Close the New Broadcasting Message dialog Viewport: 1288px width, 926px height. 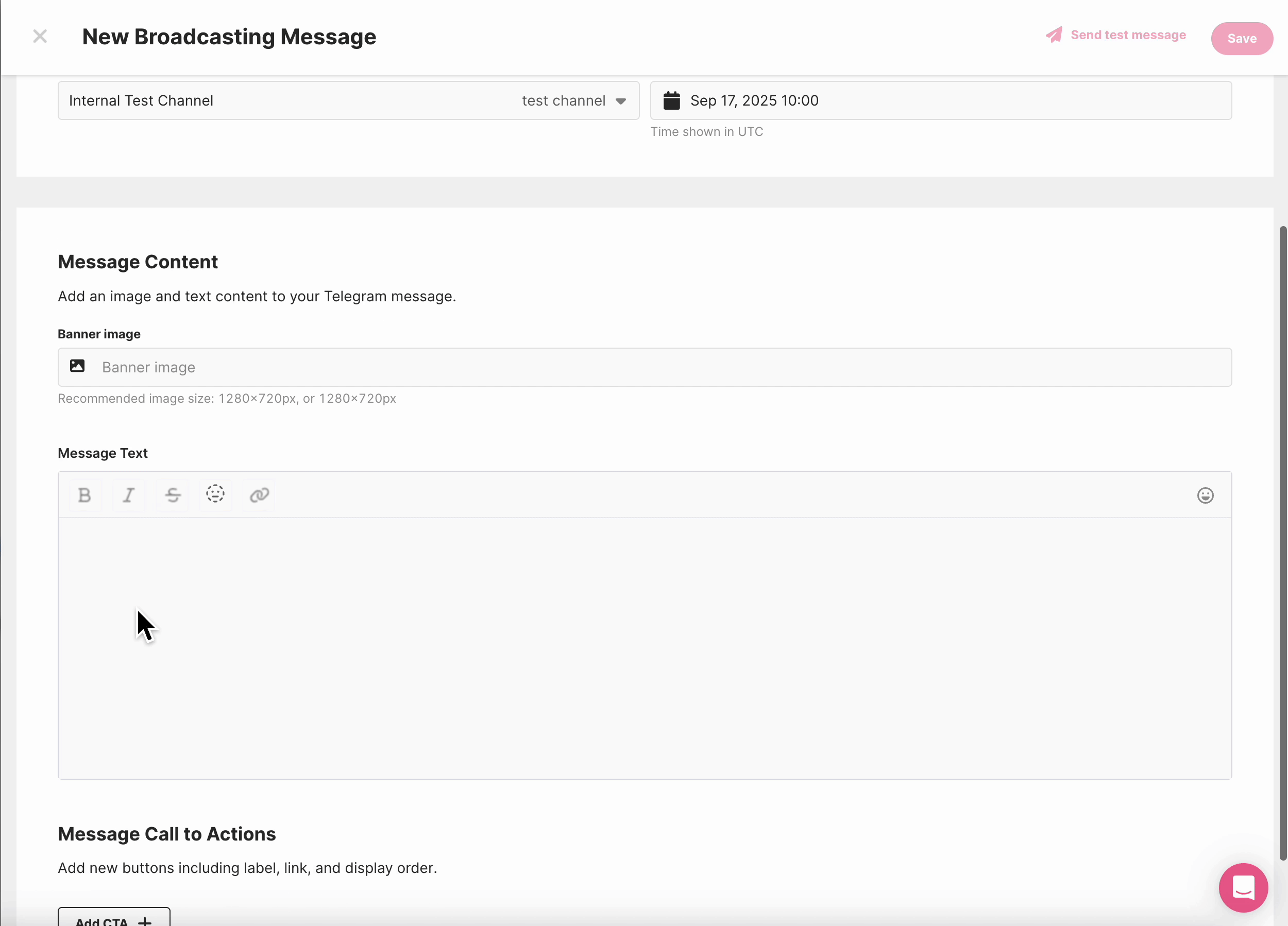point(40,37)
